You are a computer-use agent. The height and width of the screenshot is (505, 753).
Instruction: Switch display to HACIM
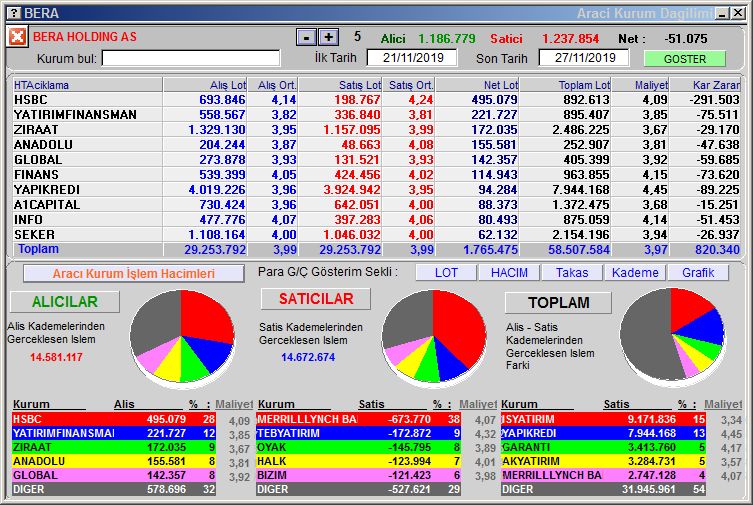(509, 273)
